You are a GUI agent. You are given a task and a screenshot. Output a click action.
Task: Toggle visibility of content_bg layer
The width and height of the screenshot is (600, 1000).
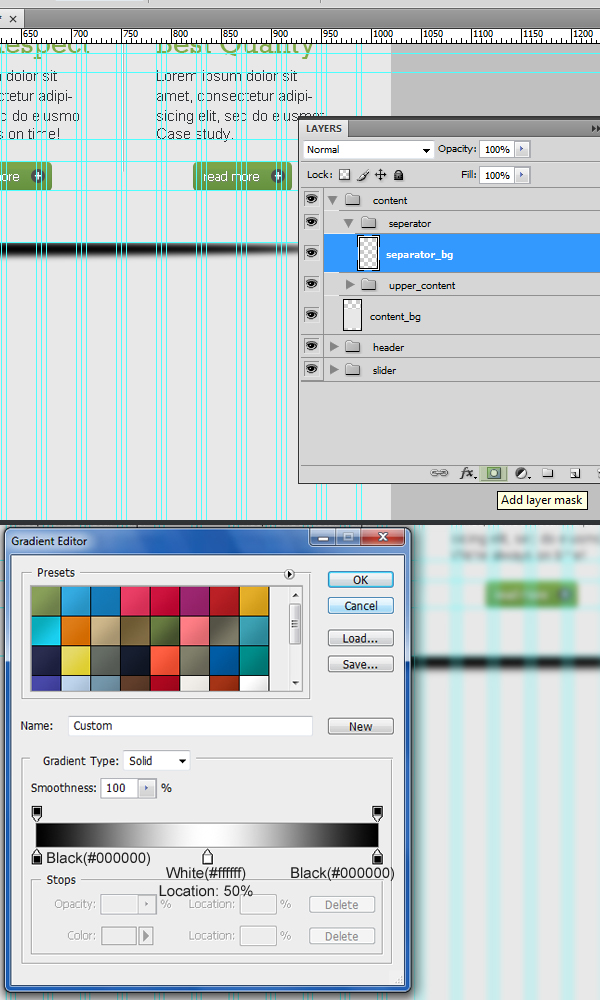[x=311, y=315]
